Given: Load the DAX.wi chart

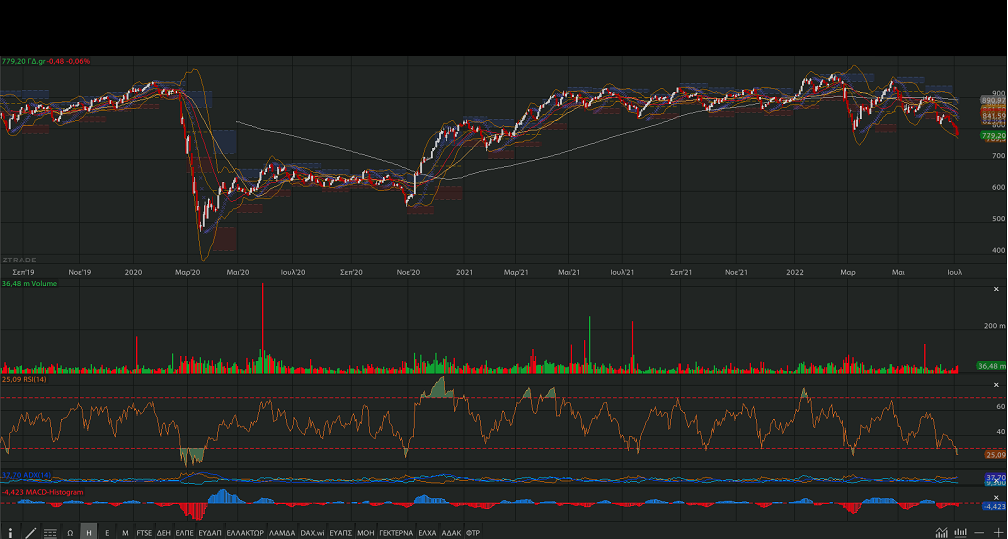Looking at the screenshot, I should coord(313,532).
